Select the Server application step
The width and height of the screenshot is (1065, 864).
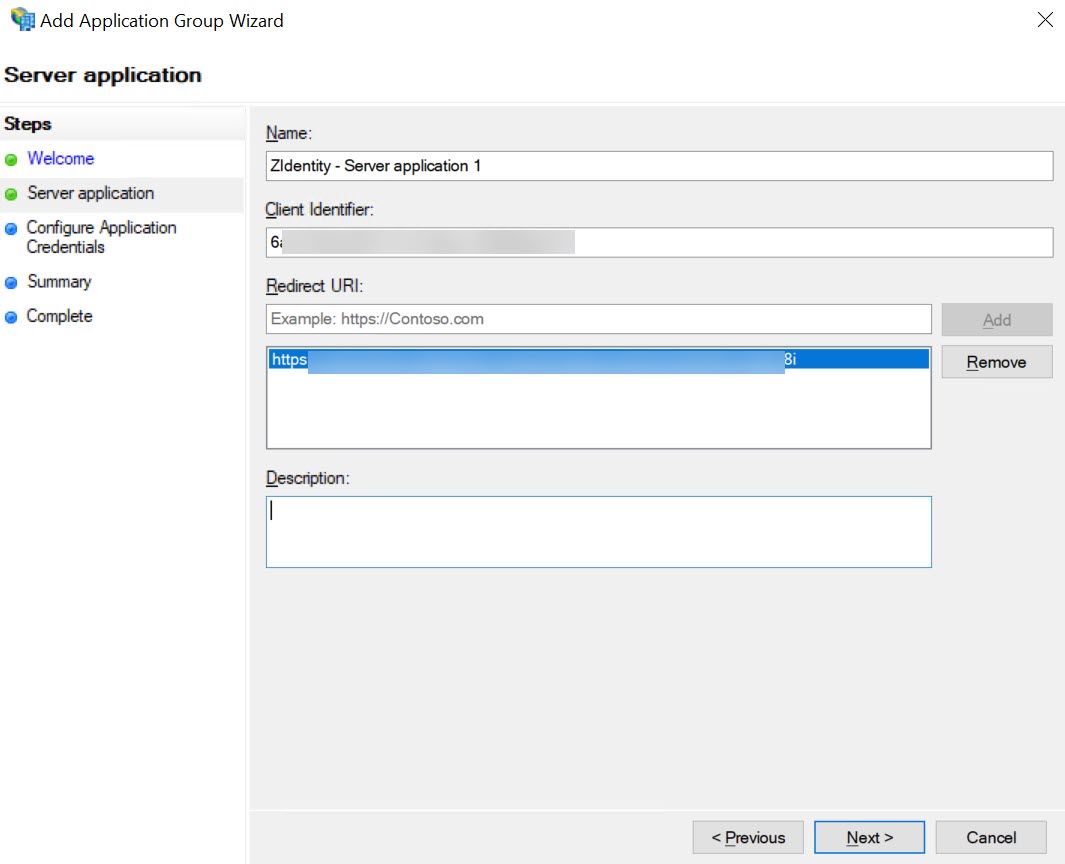(90, 193)
